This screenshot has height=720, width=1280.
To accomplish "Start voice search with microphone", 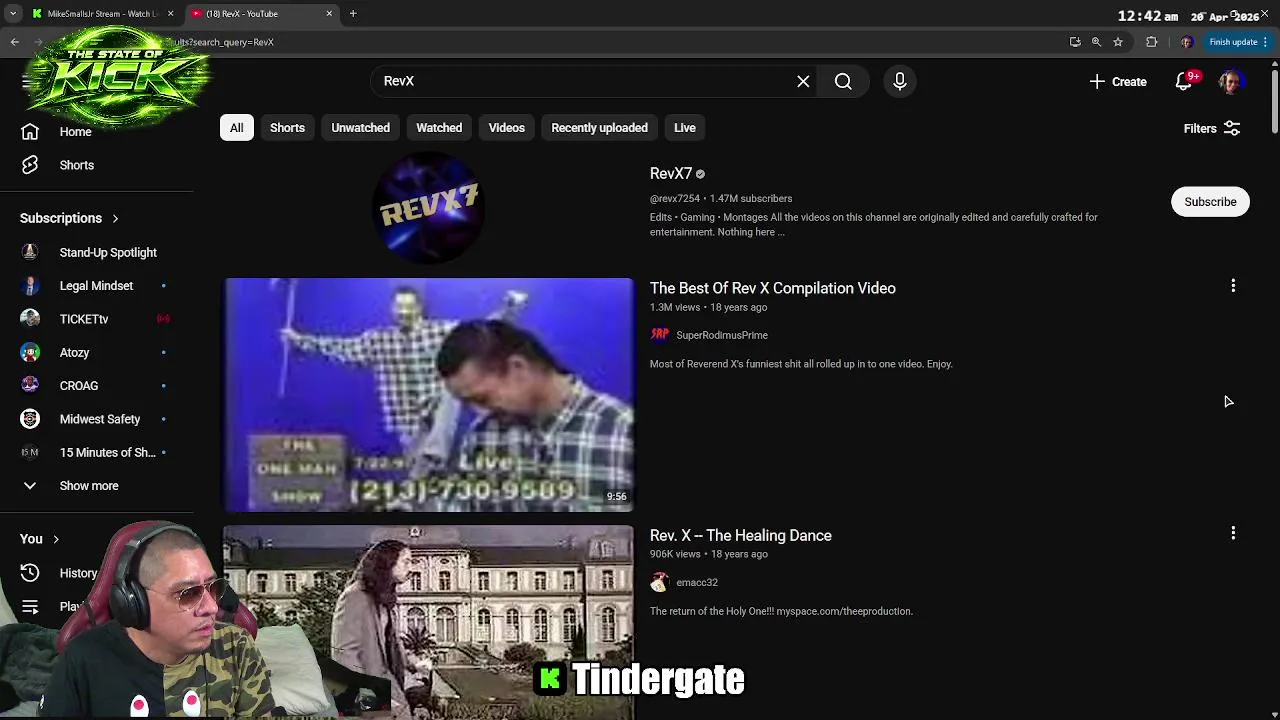I will [x=900, y=82].
